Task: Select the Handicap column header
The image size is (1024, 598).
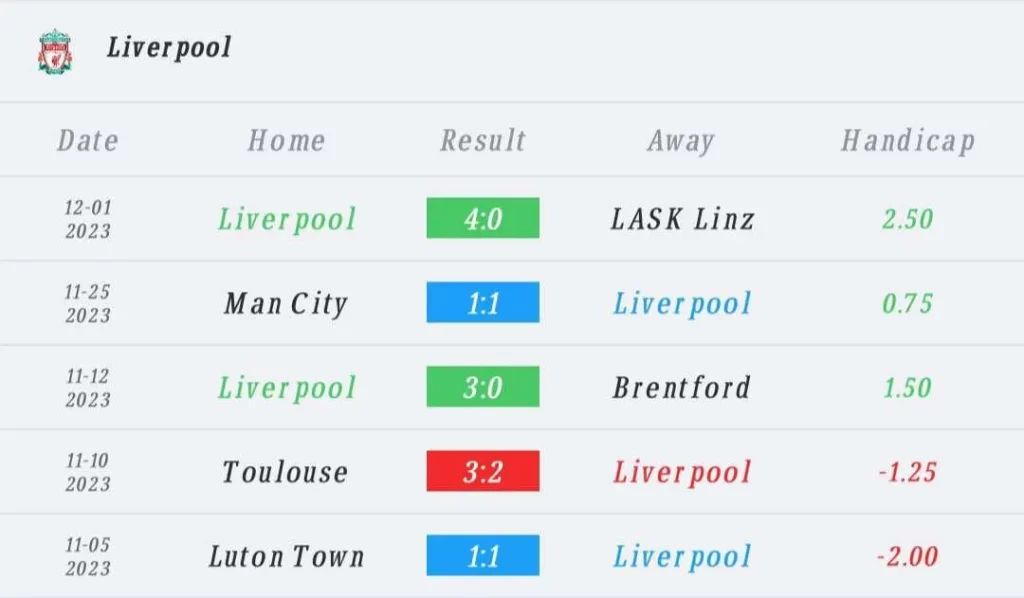Action: [908, 141]
